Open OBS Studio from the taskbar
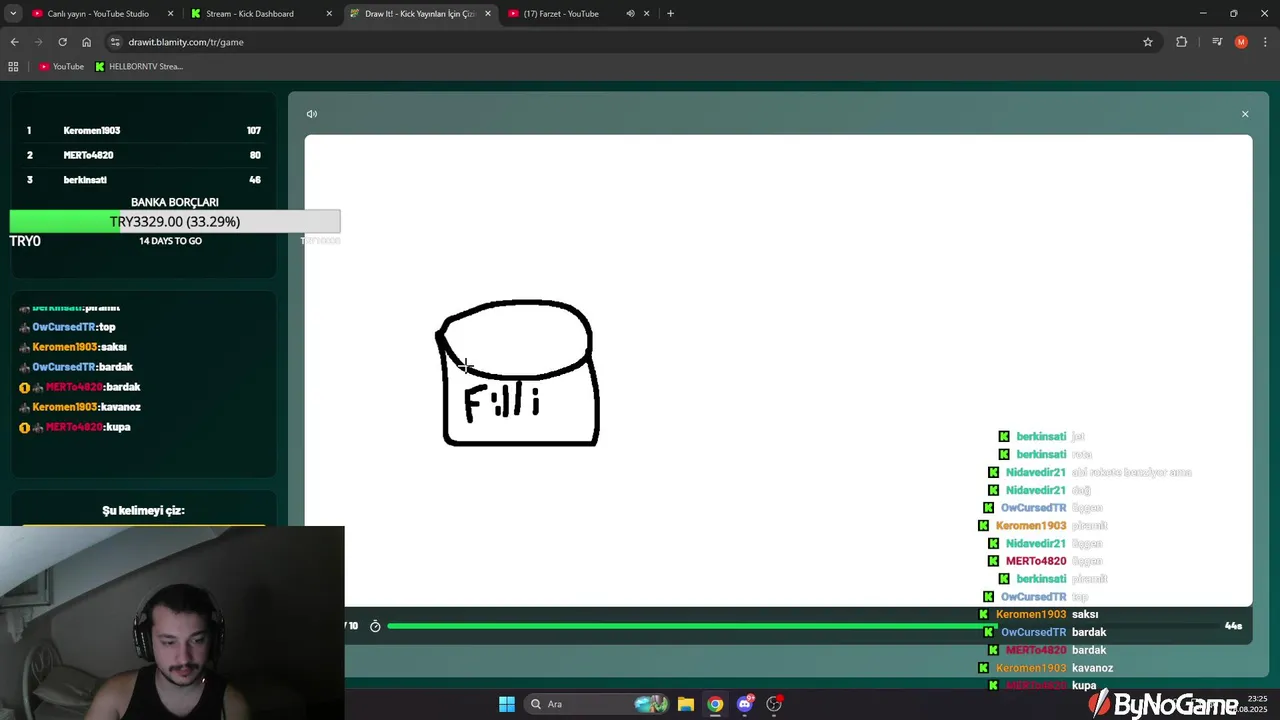Image resolution: width=1280 pixels, height=720 pixels. point(774,704)
